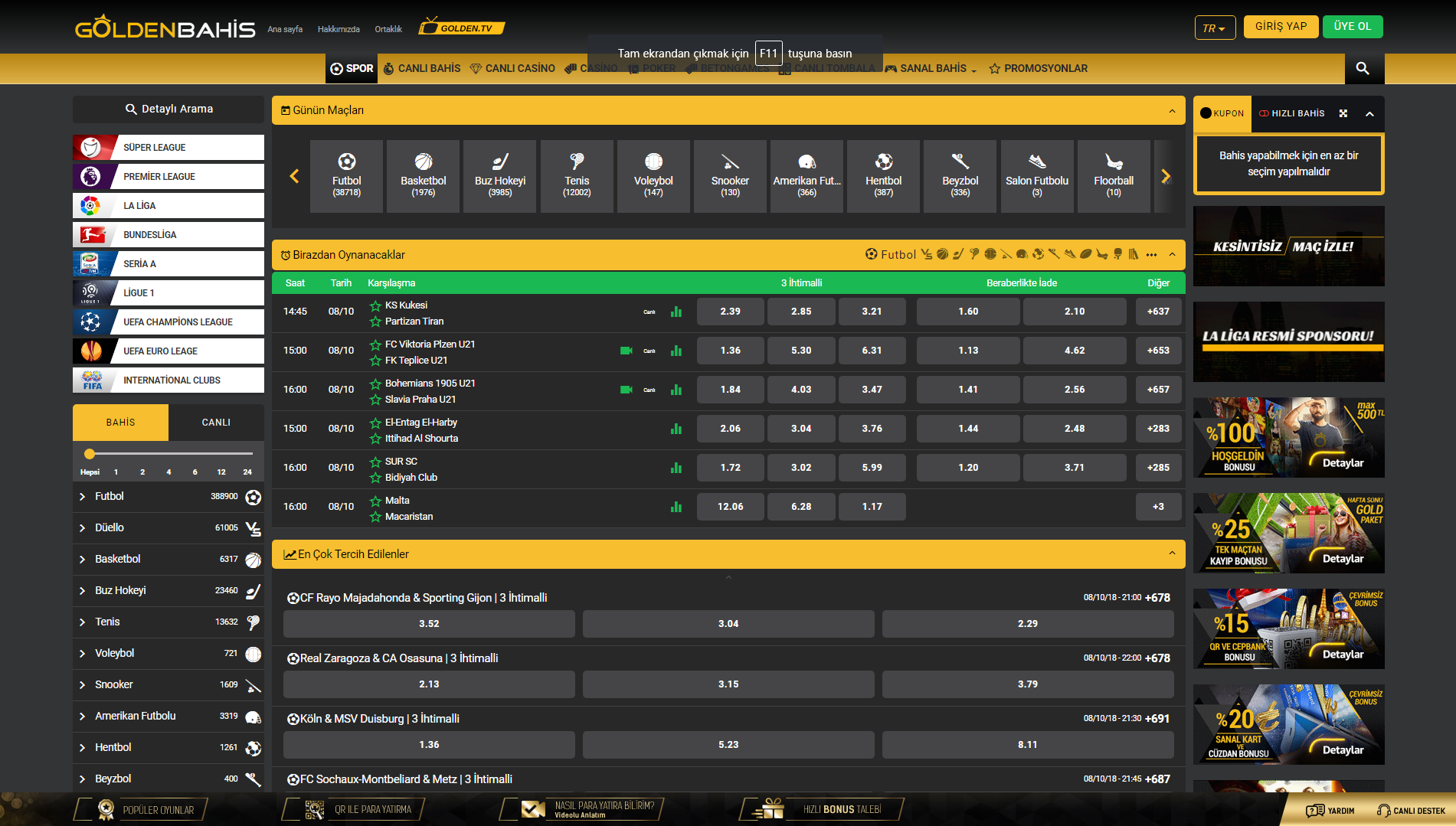Click the coupon fullscreen expand icon

click(1343, 113)
